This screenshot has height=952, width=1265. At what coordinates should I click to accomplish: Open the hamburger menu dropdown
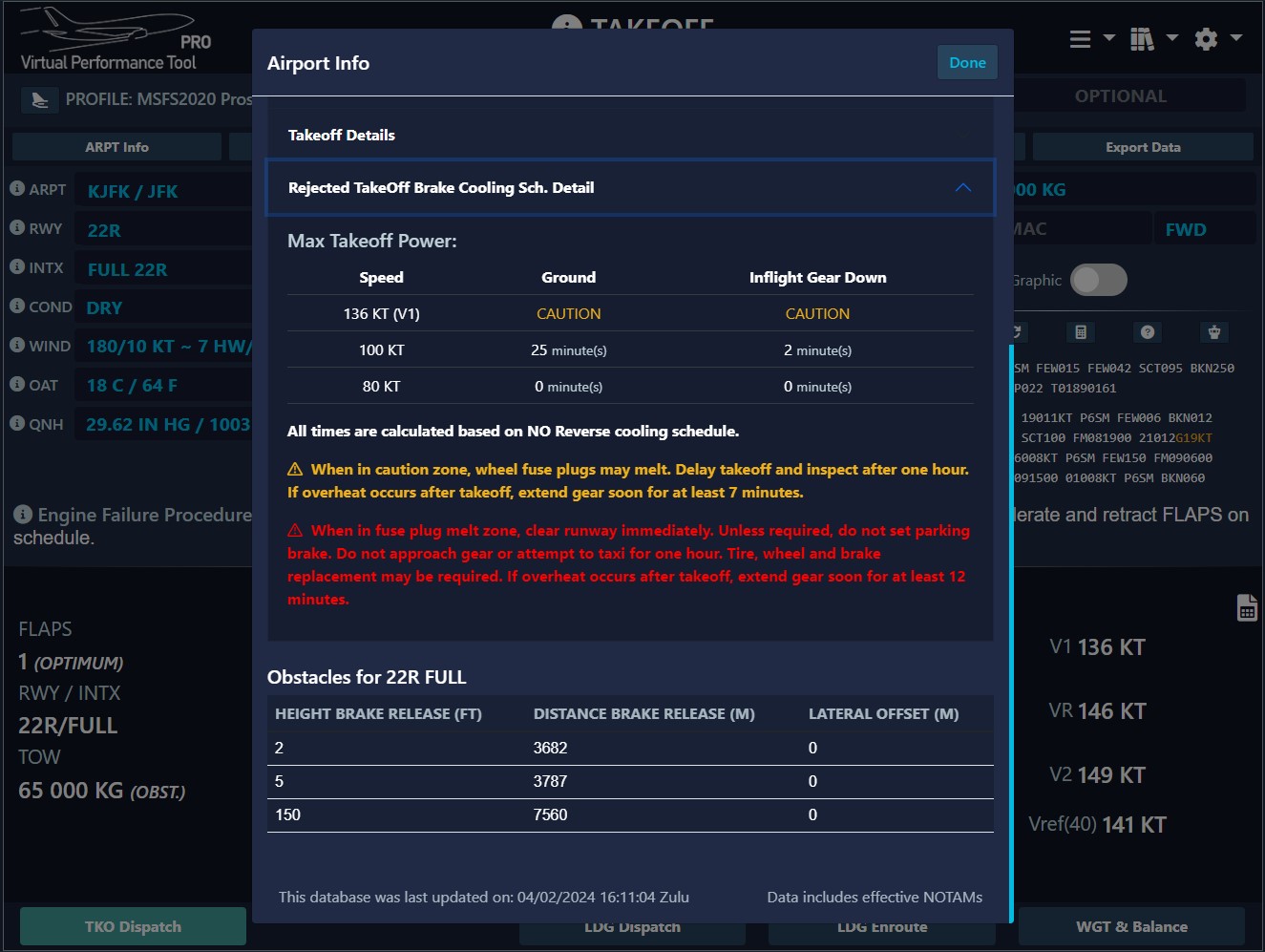point(1091,39)
